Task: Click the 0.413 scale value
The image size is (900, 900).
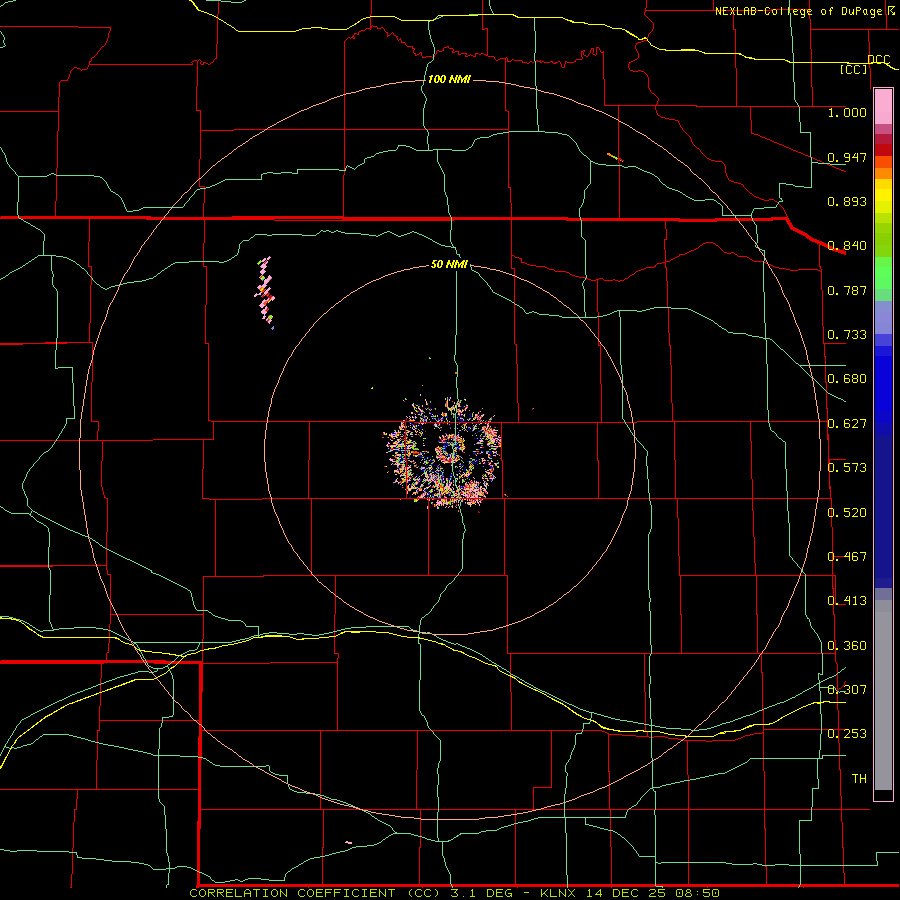Action: (847, 601)
